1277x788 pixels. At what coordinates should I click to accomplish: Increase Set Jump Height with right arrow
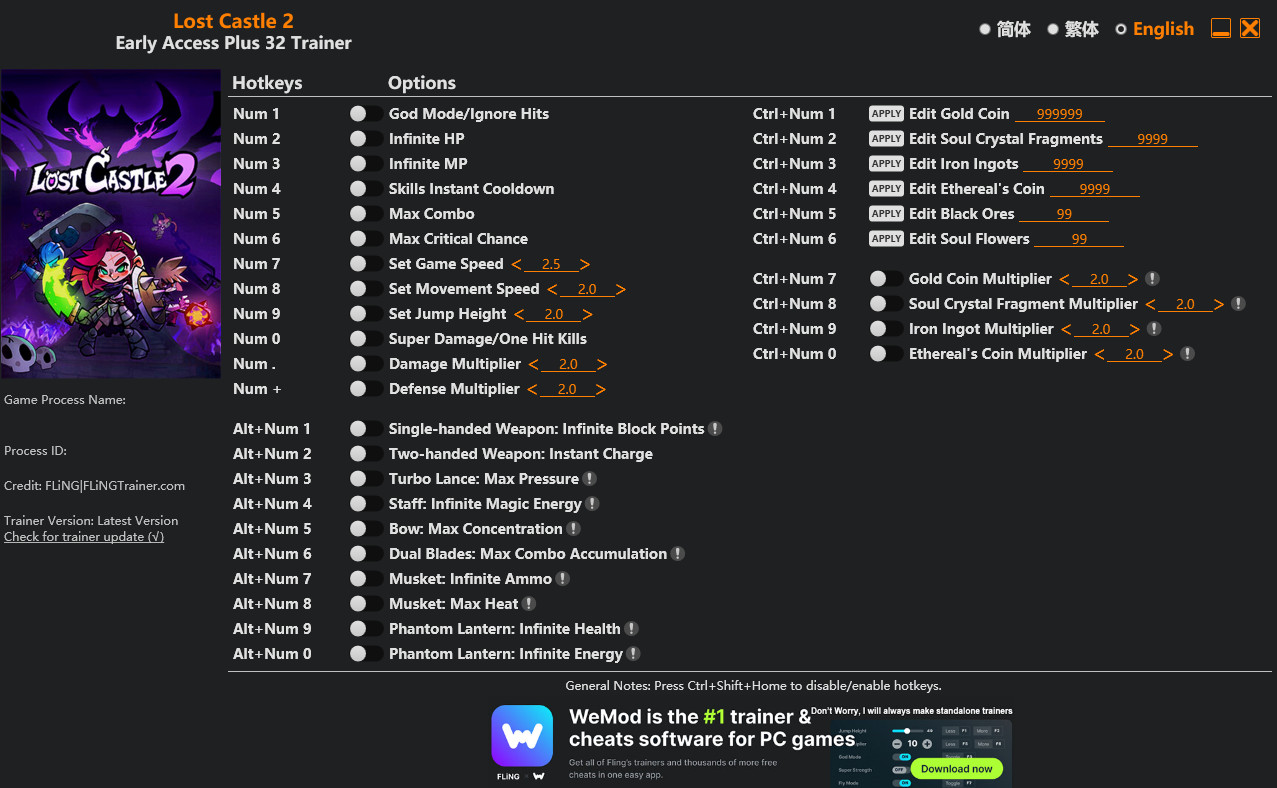587,314
